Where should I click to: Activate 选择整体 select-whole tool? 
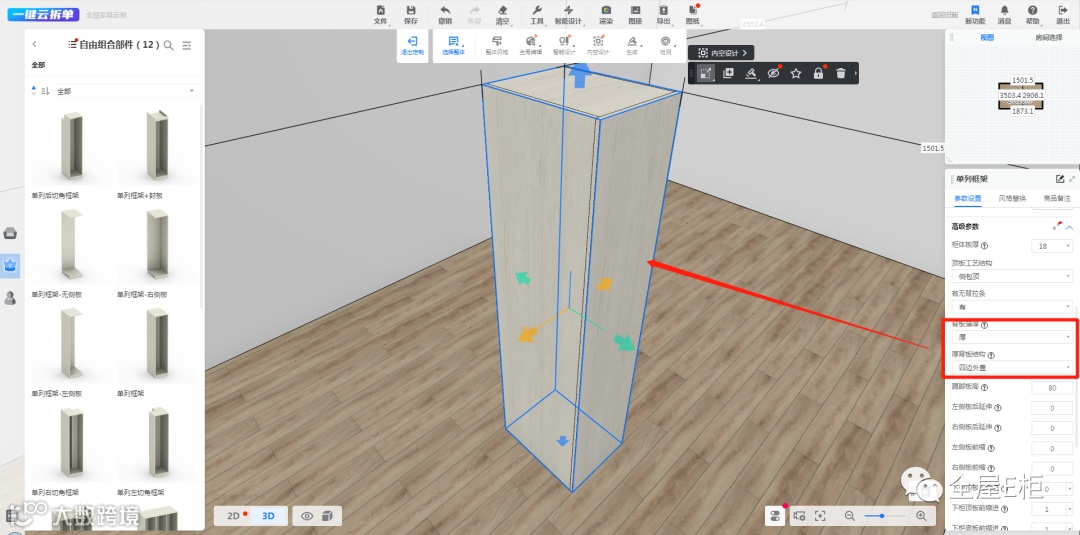(x=453, y=45)
